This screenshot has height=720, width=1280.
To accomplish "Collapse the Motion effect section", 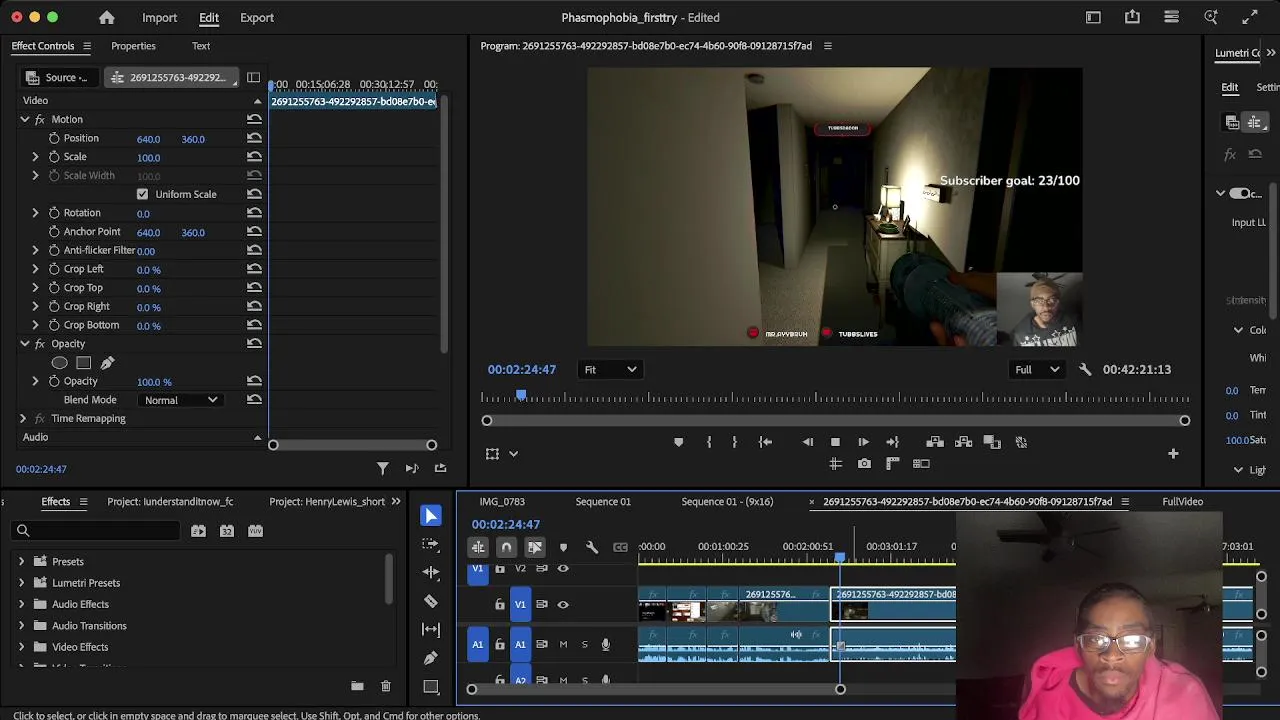I will (25, 119).
